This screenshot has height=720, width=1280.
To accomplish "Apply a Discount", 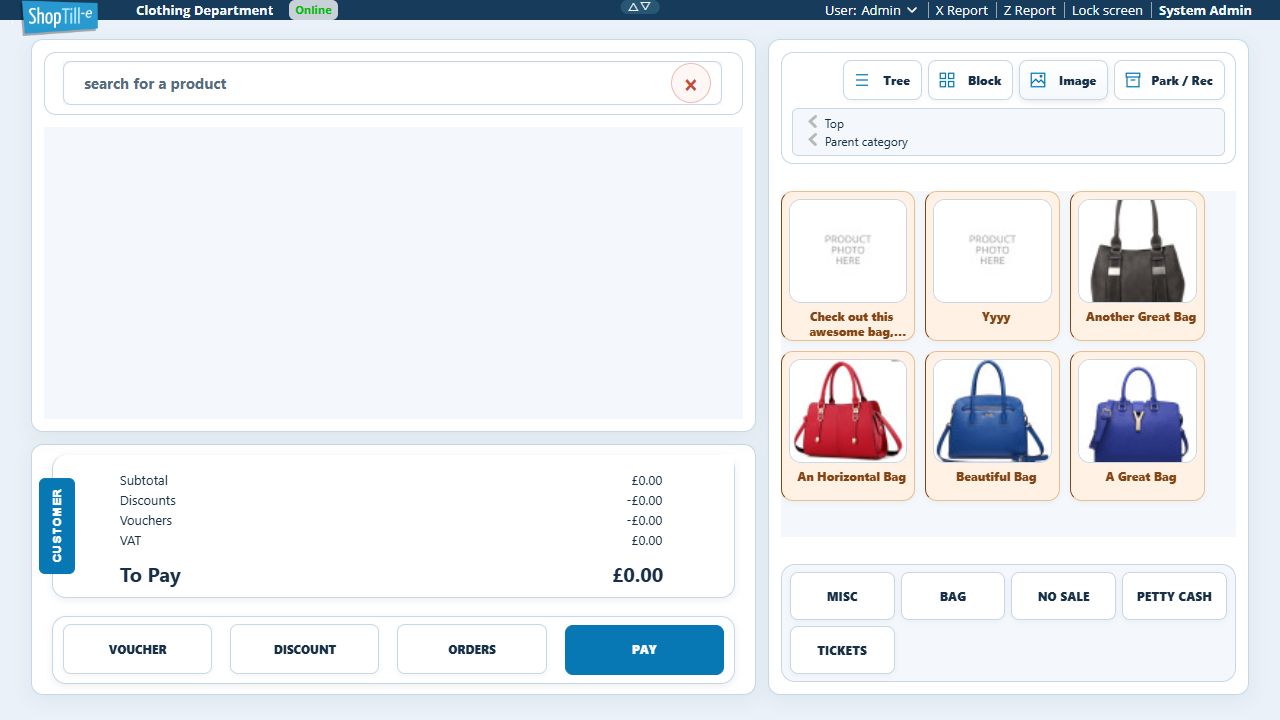I will (305, 649).
